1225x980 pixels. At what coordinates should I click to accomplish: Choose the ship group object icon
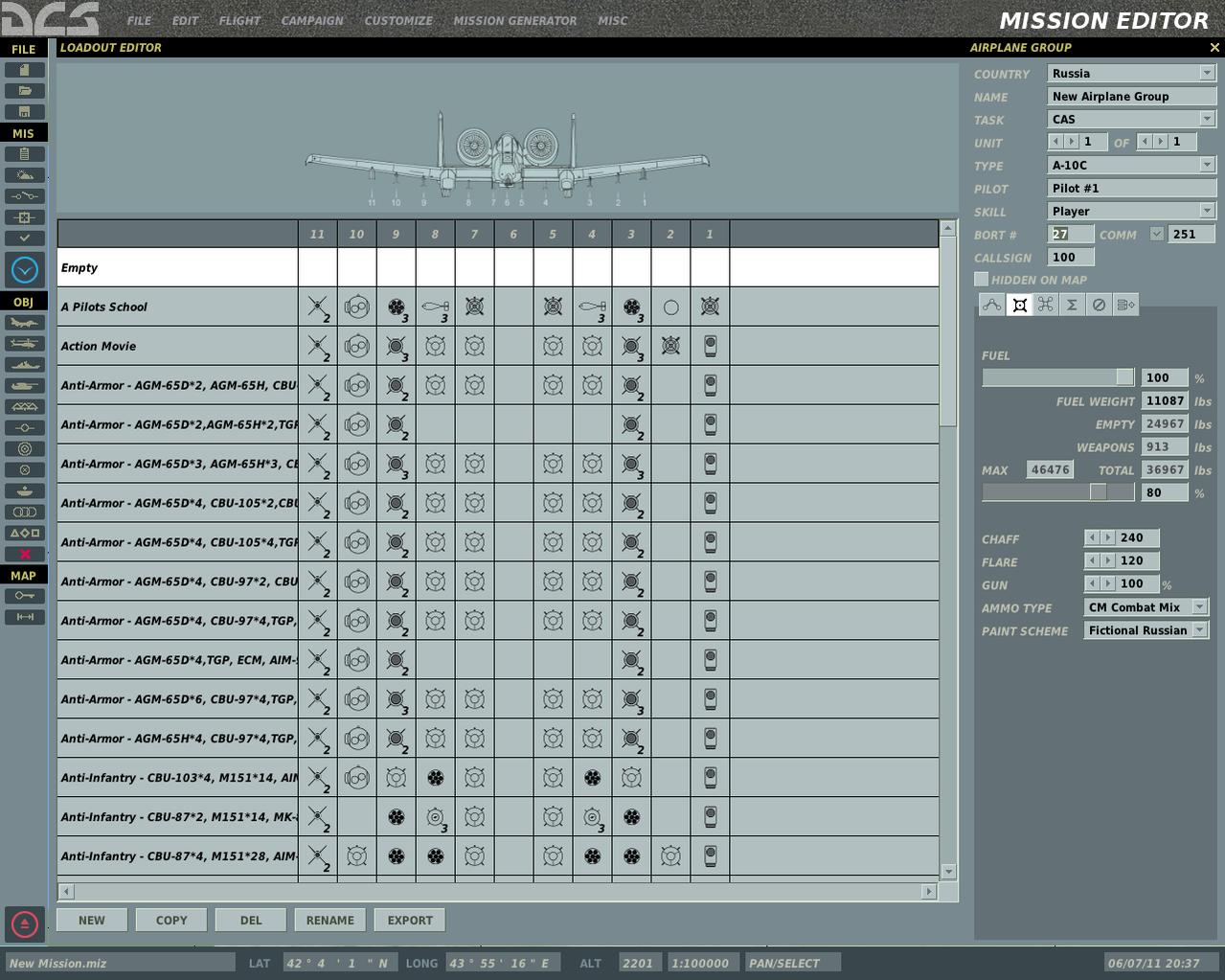point(25,365)
